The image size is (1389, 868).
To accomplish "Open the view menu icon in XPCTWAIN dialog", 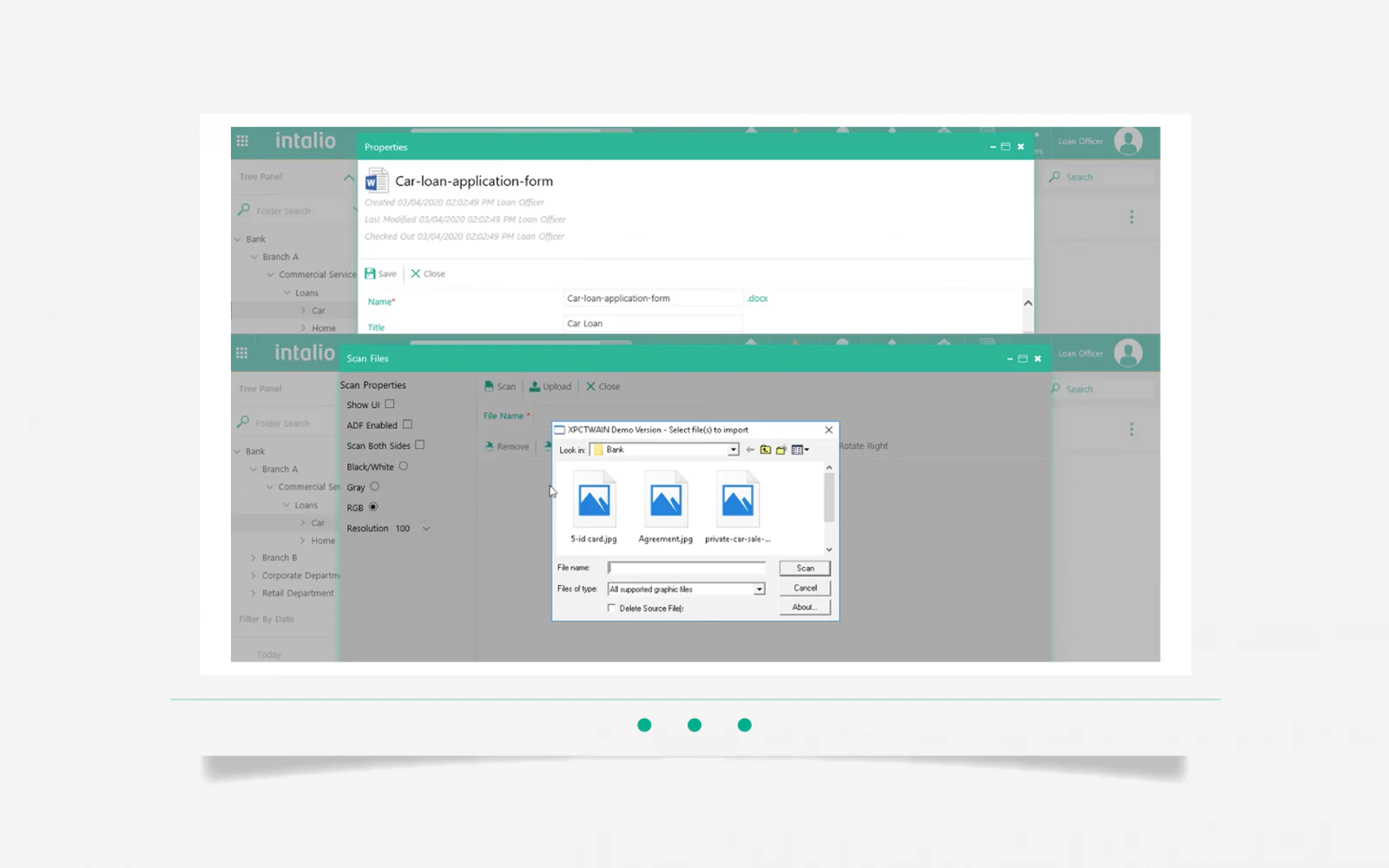I will 800,450.
